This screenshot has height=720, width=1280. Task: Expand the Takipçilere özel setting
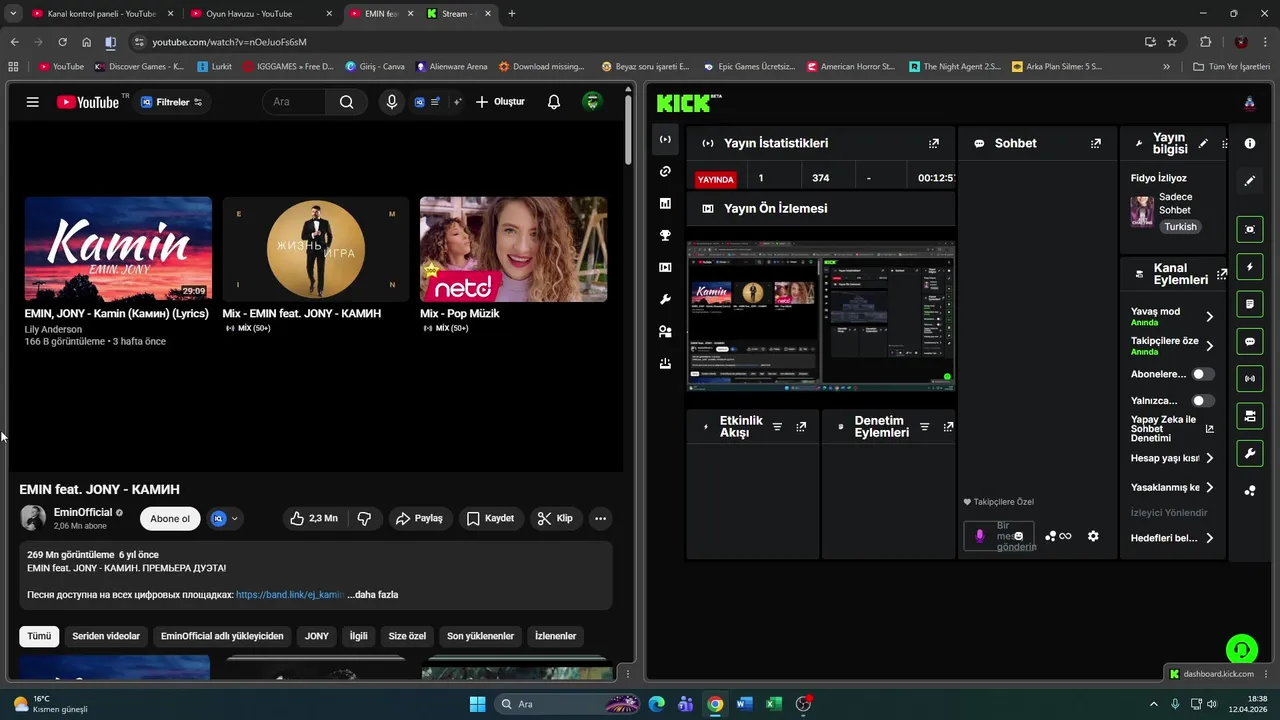click(1209, 346)
